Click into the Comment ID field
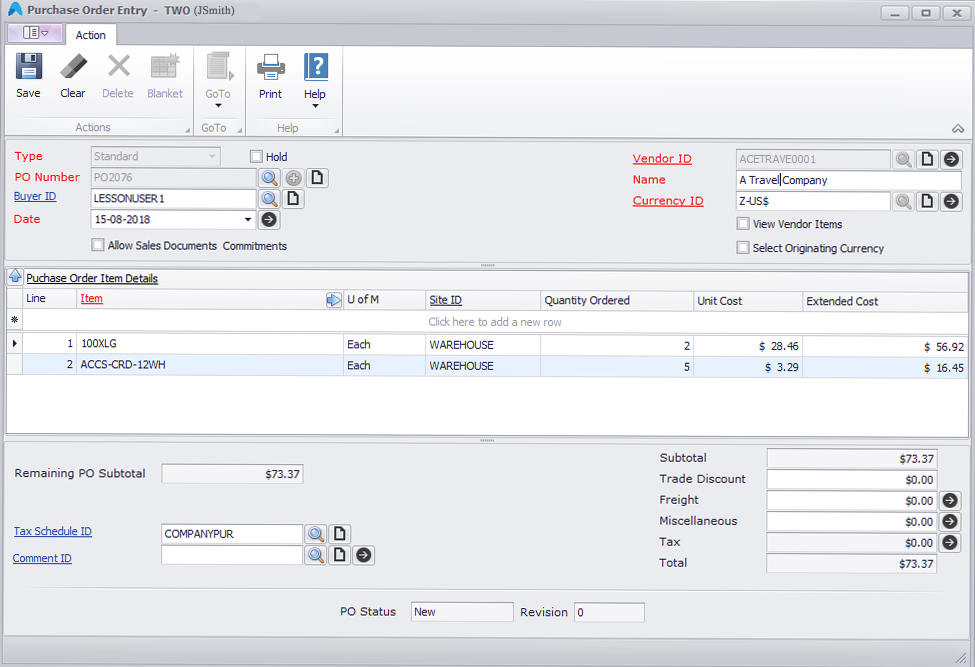Image resolution: width=975 pixels, height=667 pixels. click(232, 554)
